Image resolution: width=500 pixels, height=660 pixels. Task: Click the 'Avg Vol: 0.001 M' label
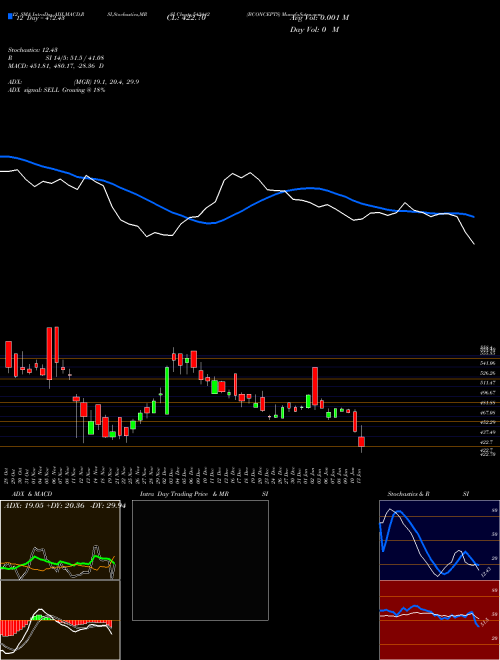[x=319, y=18]
